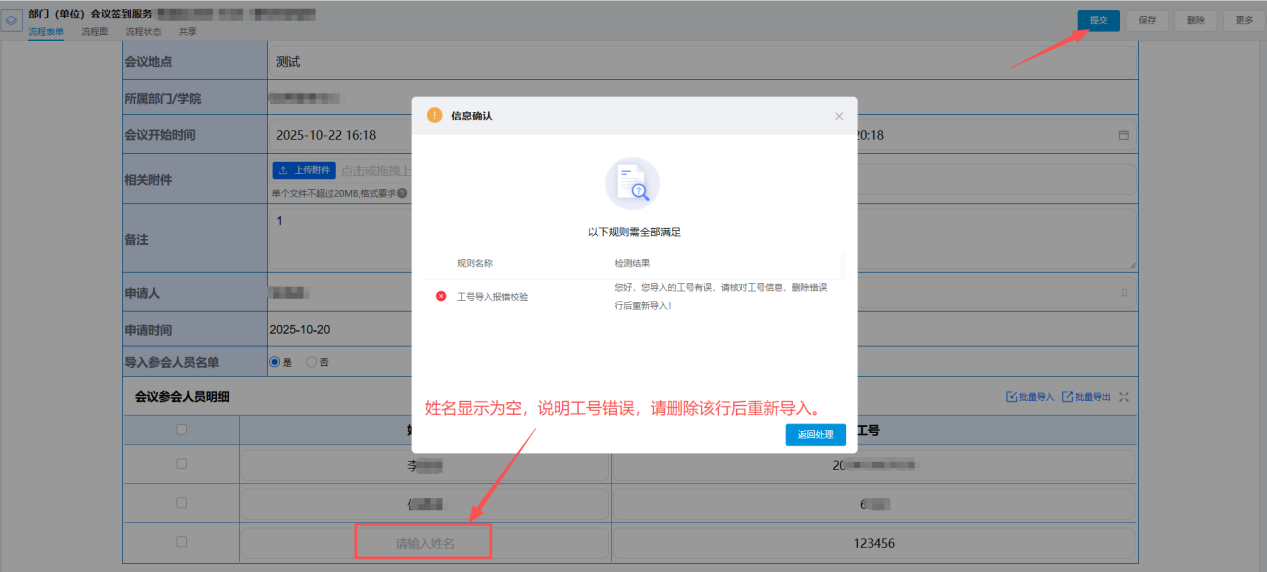The image size is (1267, 572).
Task: Open the 流程状态 tab
Action: [x=143, y=32]
